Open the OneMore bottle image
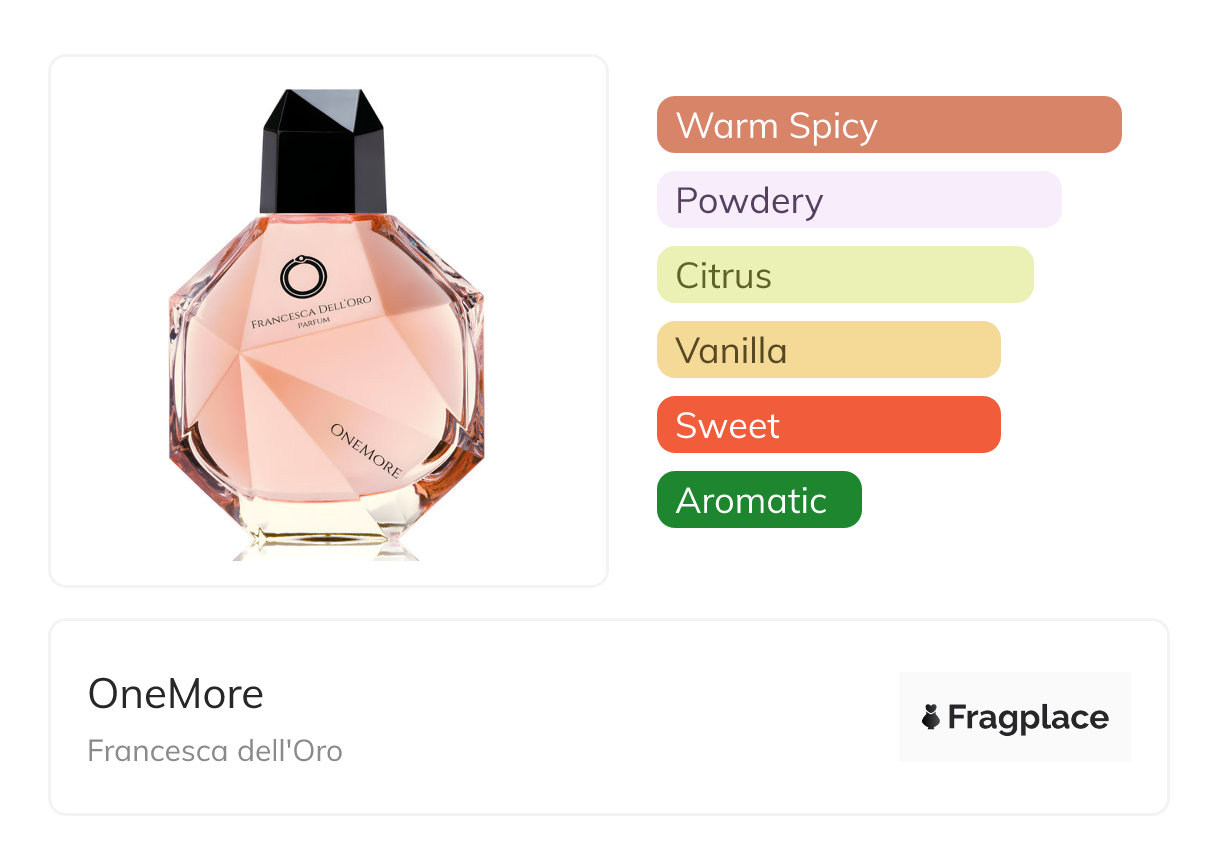 (327, 324)
